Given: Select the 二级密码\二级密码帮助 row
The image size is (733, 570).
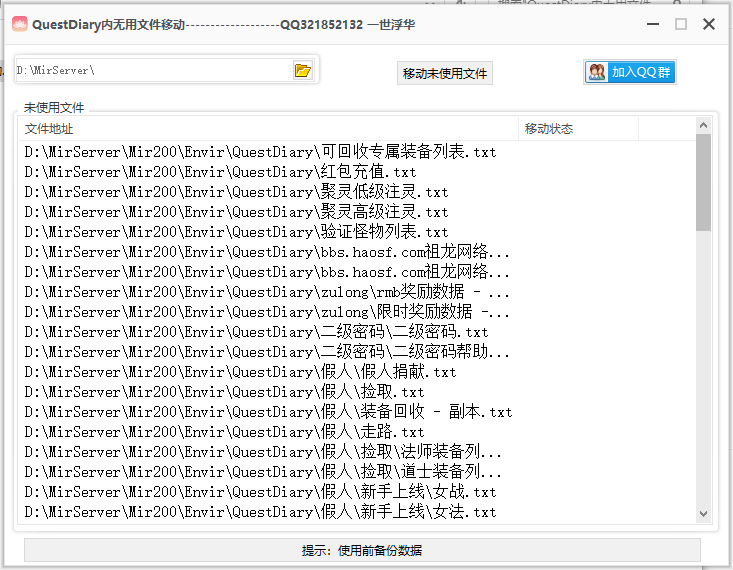Looking at the screenshot, I should click(x=356, y=352).
